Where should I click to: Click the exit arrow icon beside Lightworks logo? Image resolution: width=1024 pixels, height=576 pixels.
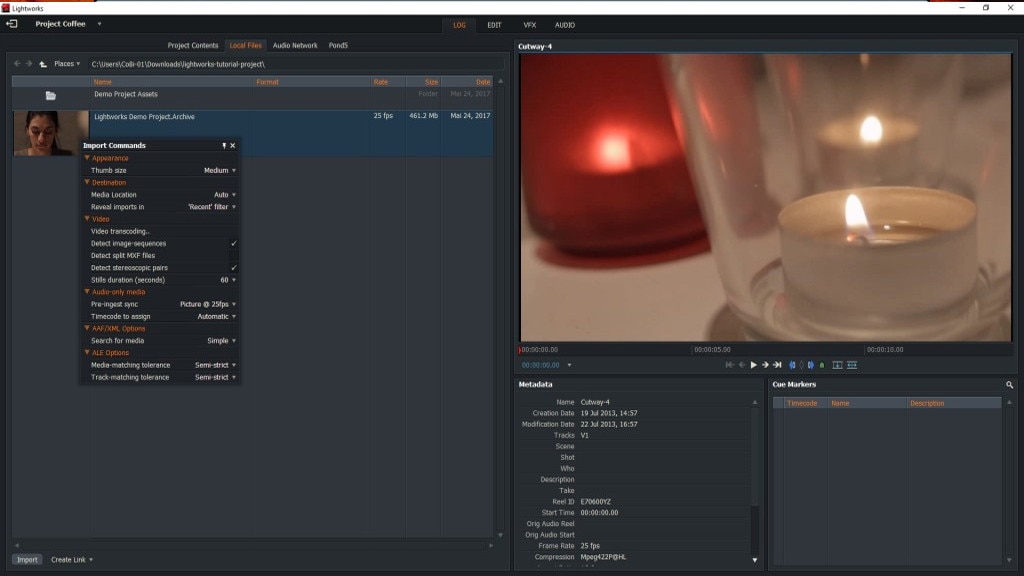point(12,23)
